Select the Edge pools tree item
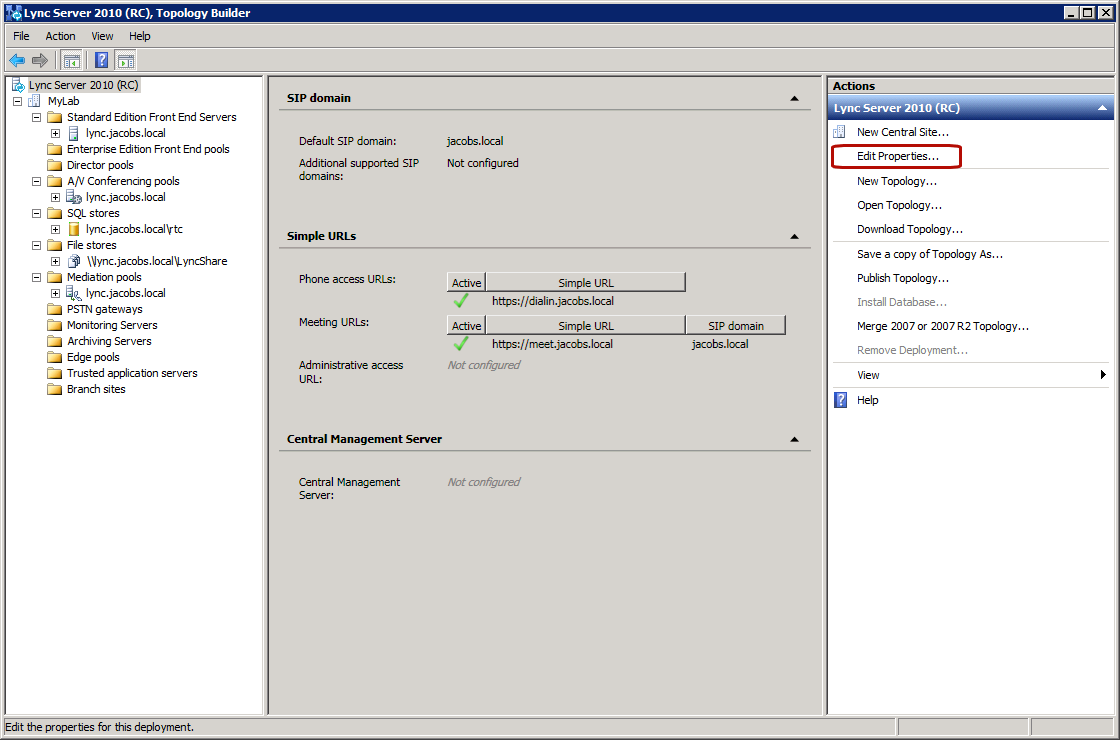 93,357
